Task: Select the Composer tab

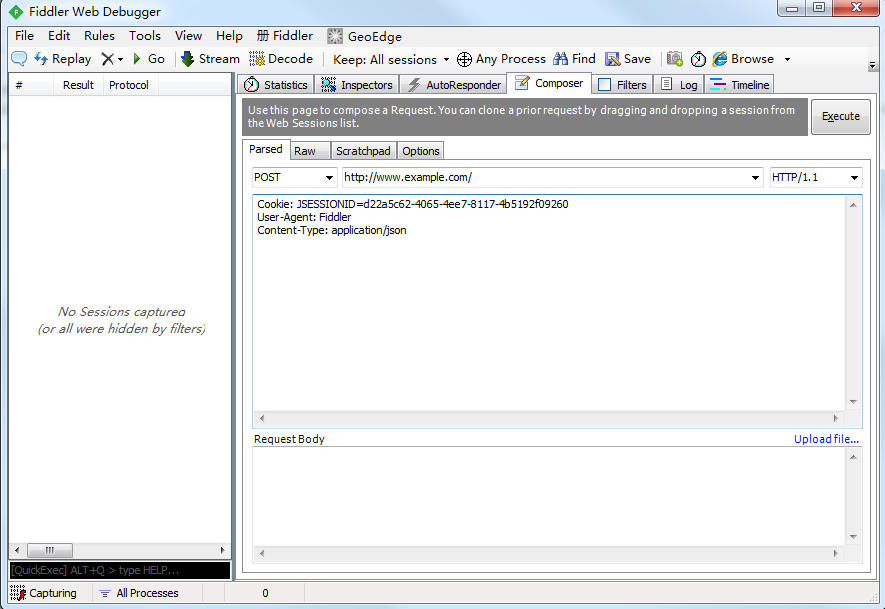Action: 549,84
